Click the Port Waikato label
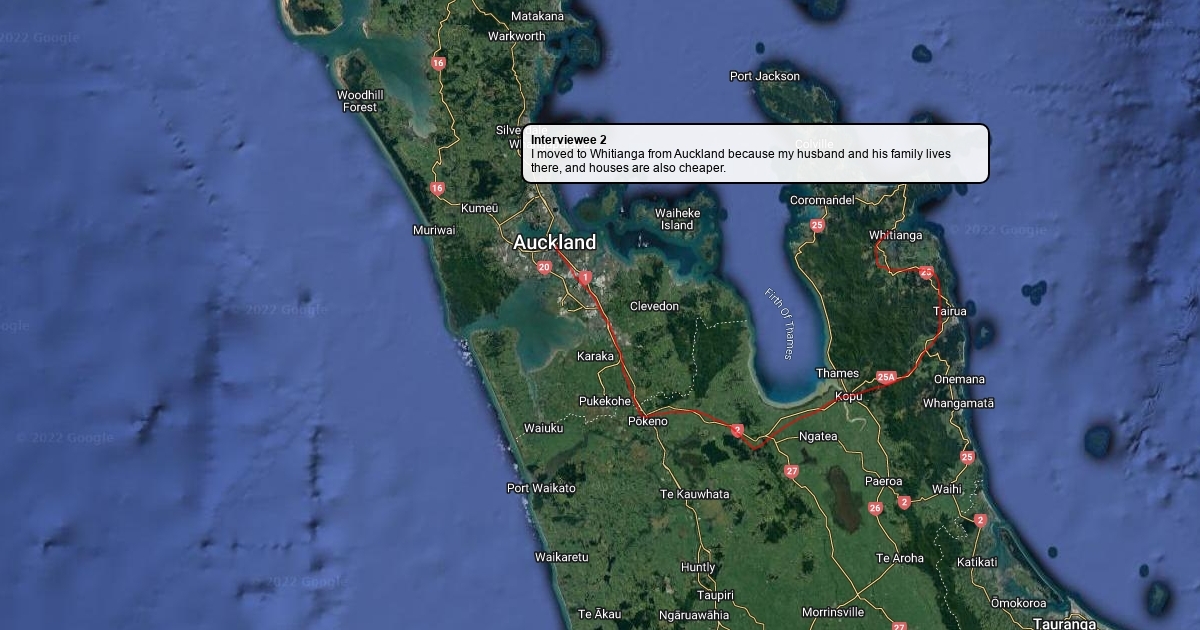 (x=541, y=488)
